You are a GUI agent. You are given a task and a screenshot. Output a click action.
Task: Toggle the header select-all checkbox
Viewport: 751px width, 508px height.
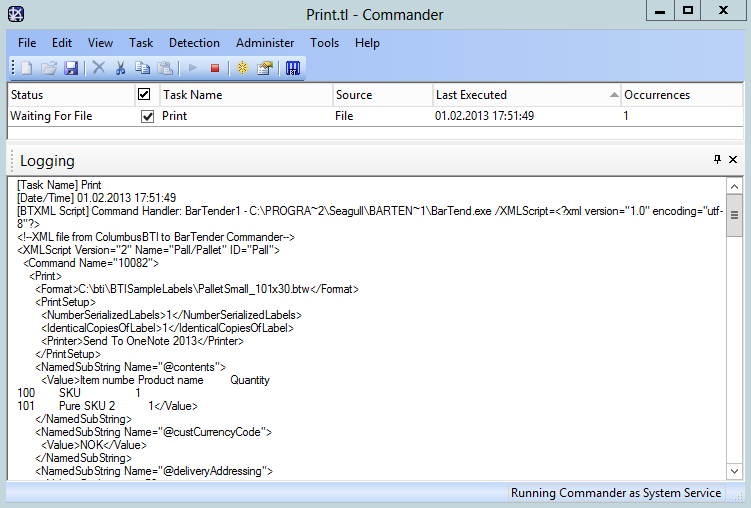tap(144, 95)
